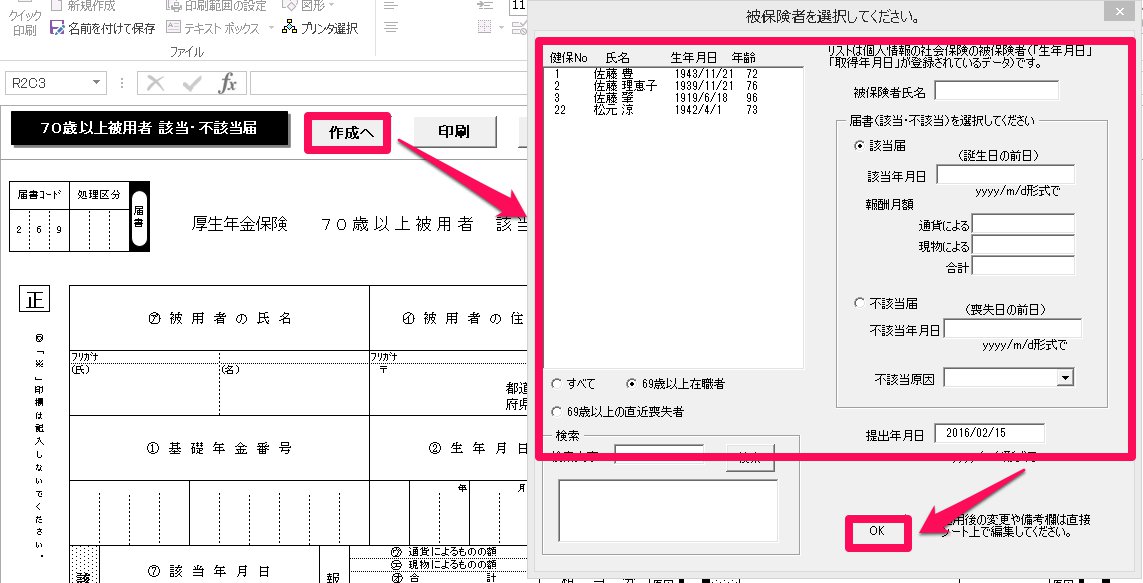Viewport: 1143px width, 583px height.
Task: Click the 新規作成 new document icon
Action: click(x=57, y=6)
